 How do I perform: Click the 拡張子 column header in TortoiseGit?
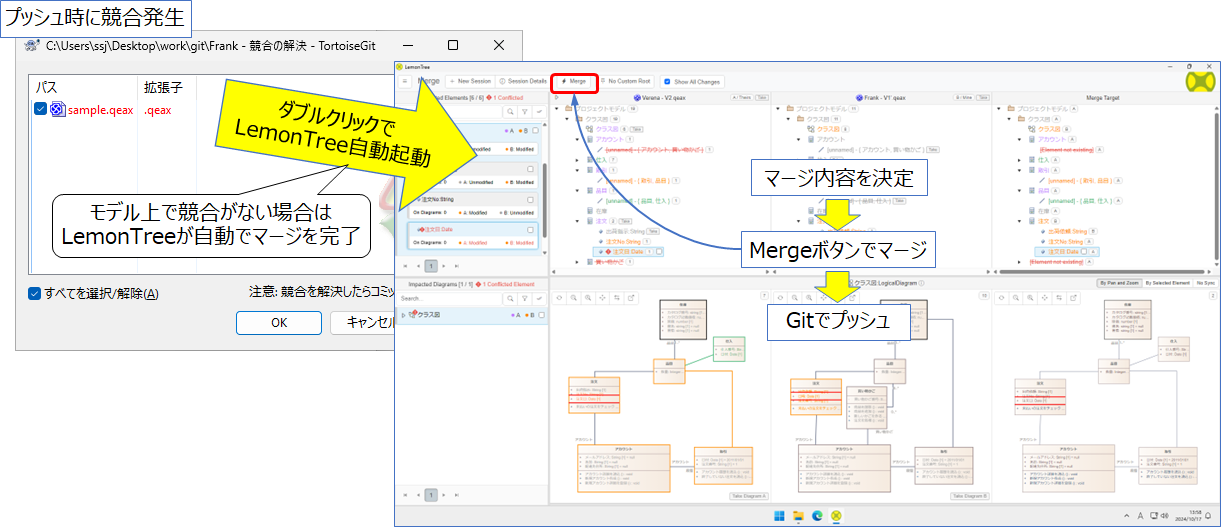164,87
